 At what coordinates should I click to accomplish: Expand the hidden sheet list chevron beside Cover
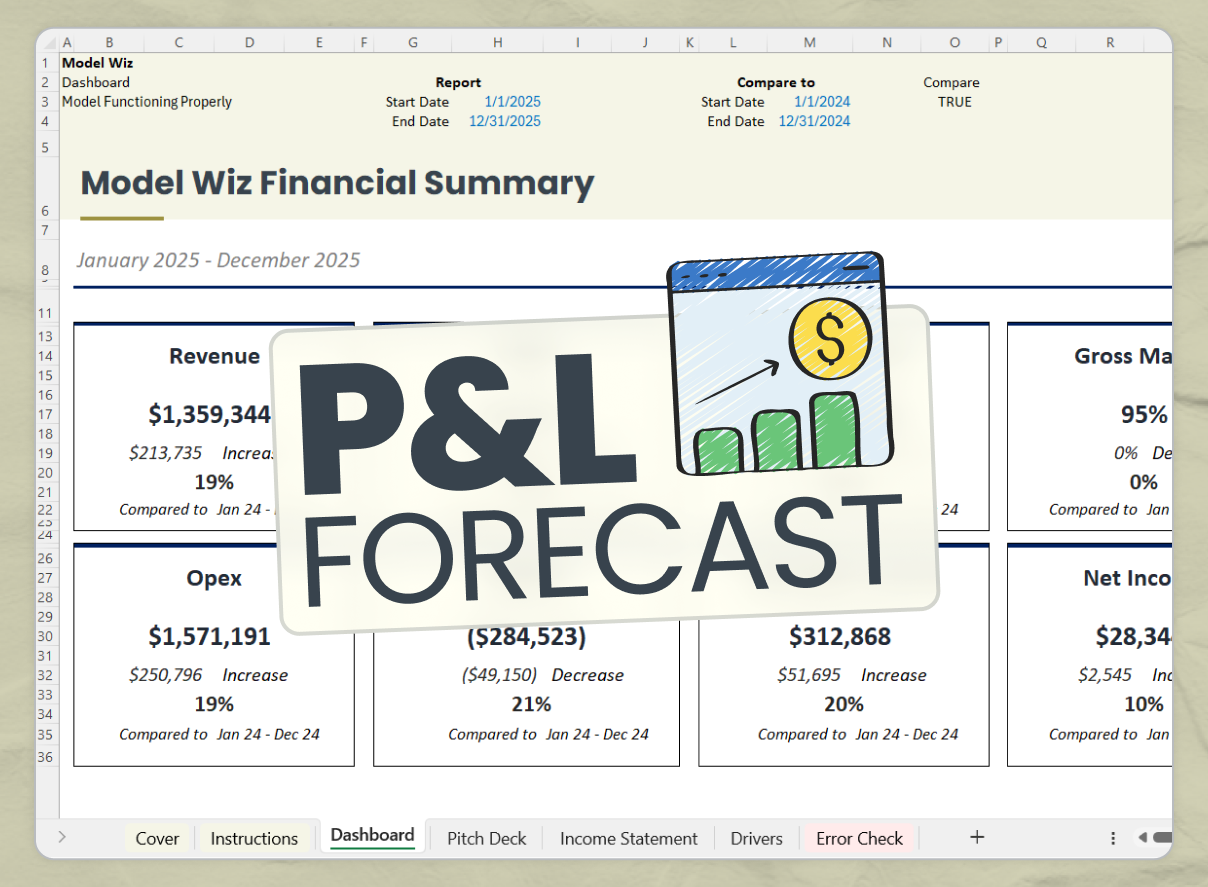(63, 835)
